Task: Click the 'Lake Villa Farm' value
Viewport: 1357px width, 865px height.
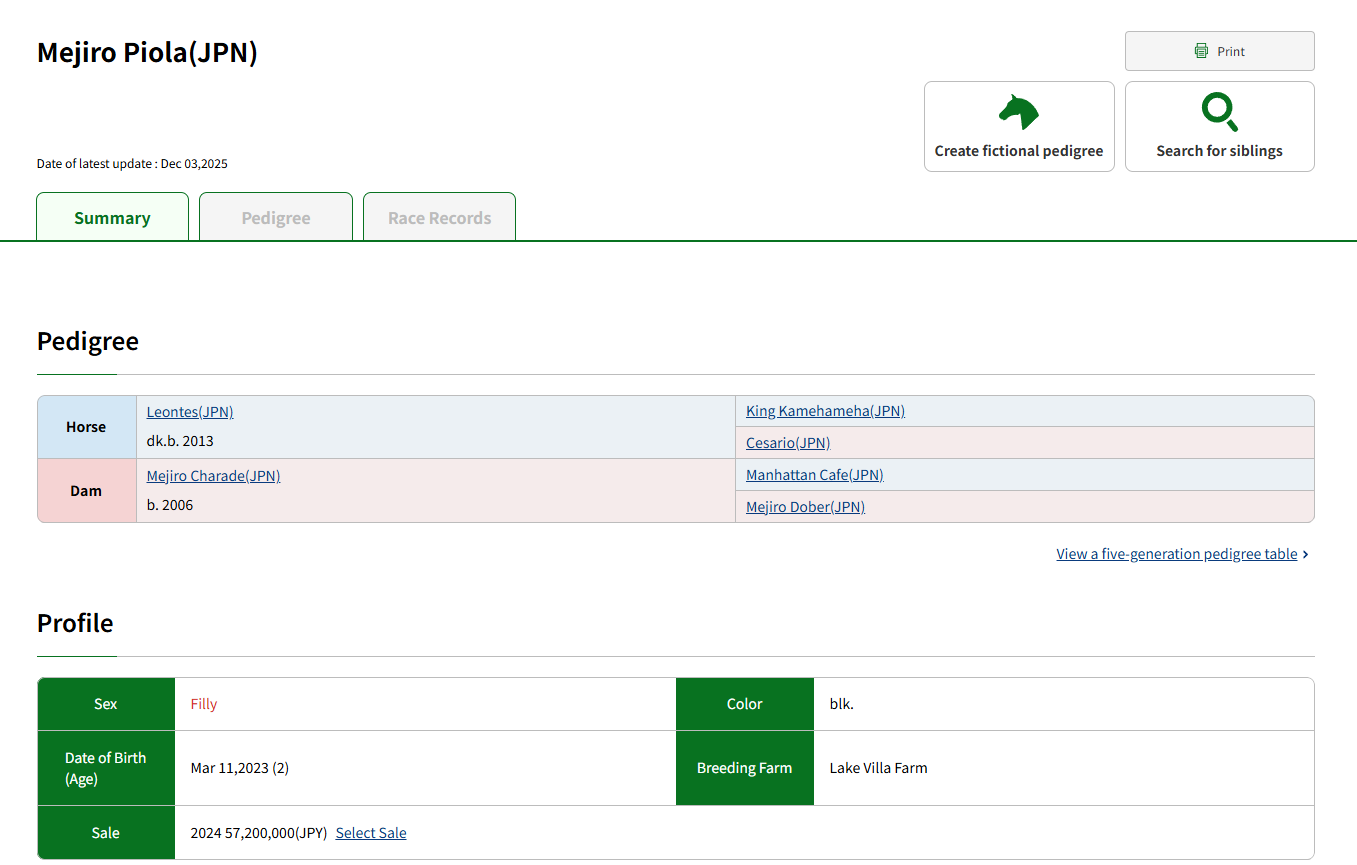Action: (x=879, y=768)
